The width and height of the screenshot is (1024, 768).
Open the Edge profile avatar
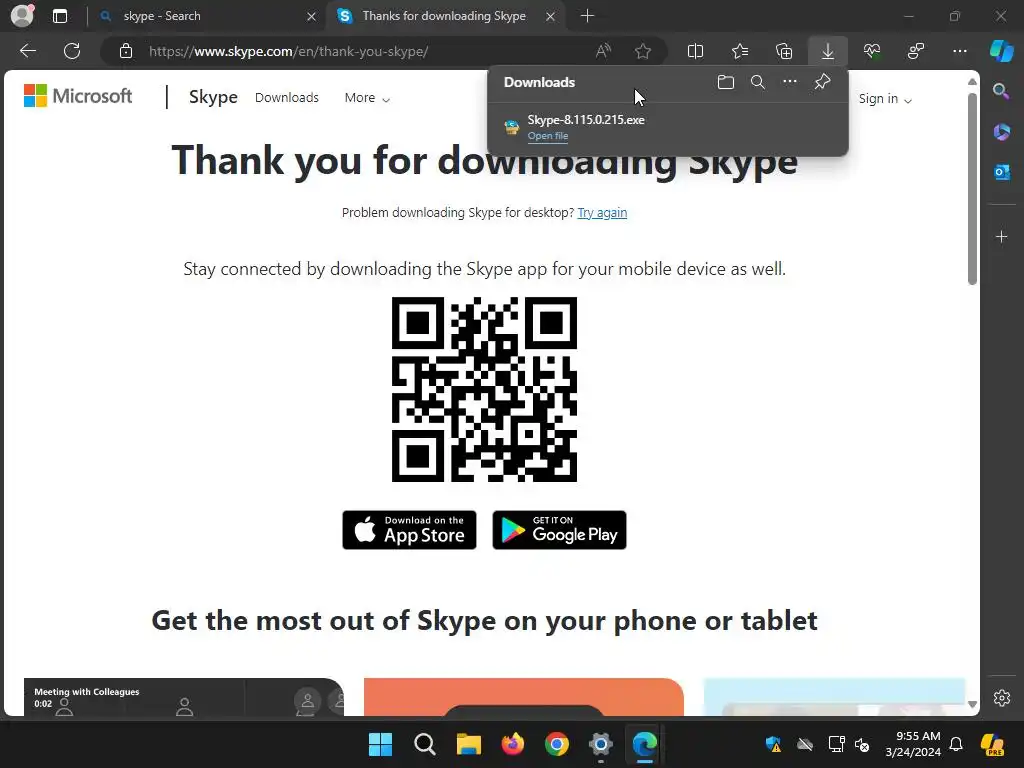(22, 16)
